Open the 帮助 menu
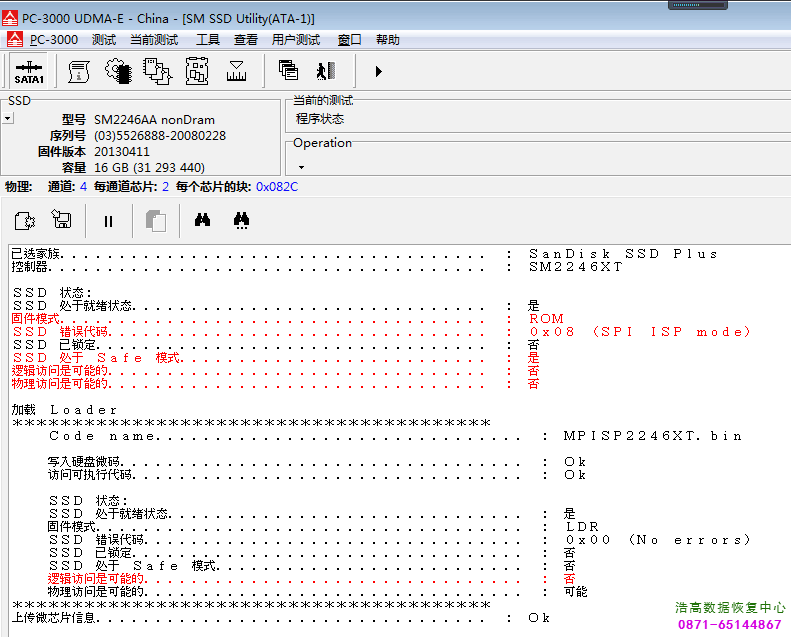The height and width of the screenshot is (637, 791). click(x=388, y=40)
